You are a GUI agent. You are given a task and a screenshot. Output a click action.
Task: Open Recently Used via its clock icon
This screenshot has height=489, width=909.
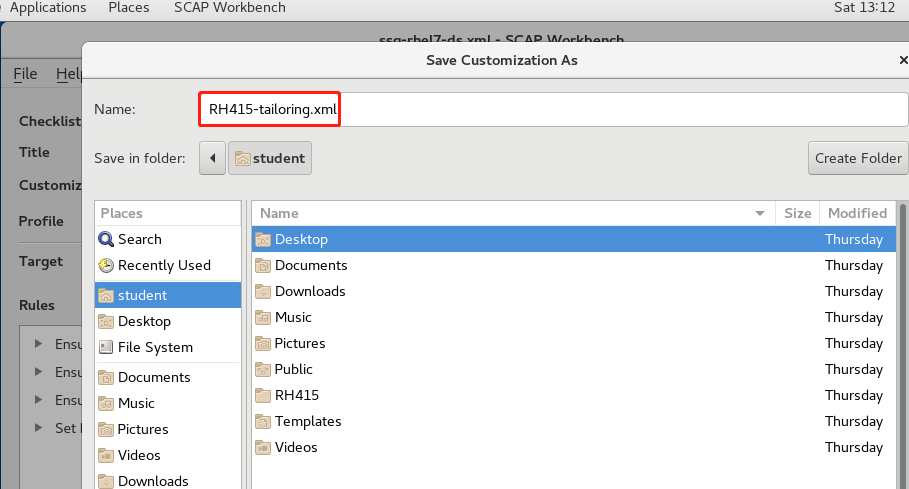(x=106, y=265)
